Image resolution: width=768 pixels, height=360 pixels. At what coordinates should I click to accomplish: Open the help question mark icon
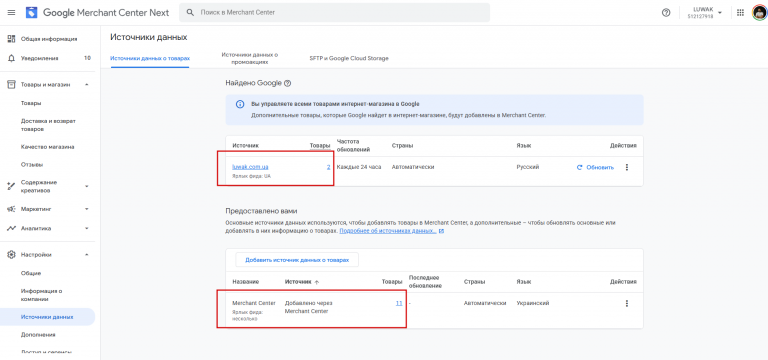(666, 13)
